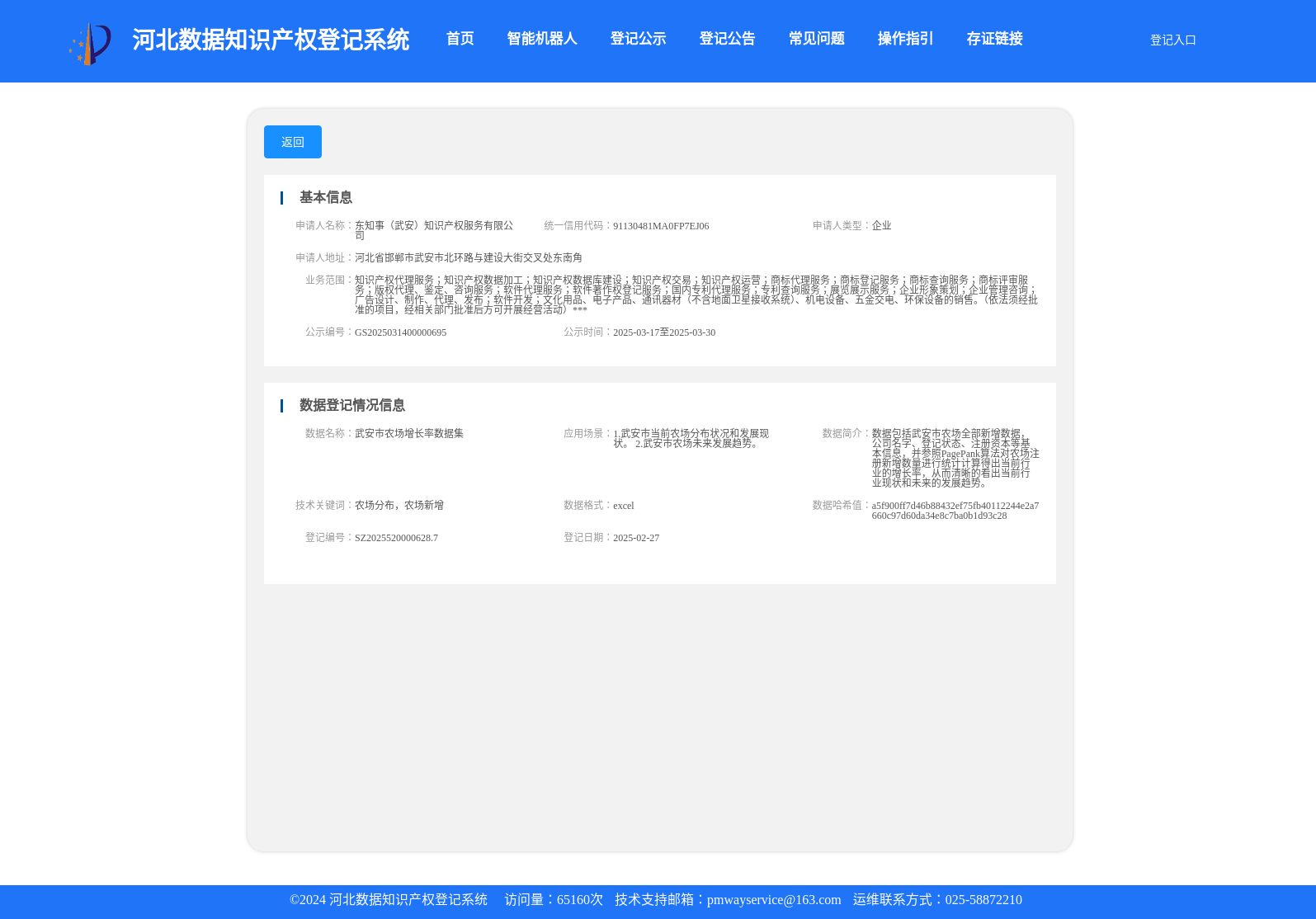This screenshot has width=1316, height=919.
Task: Select the 应用场景 description text
Action: [691, 439]
